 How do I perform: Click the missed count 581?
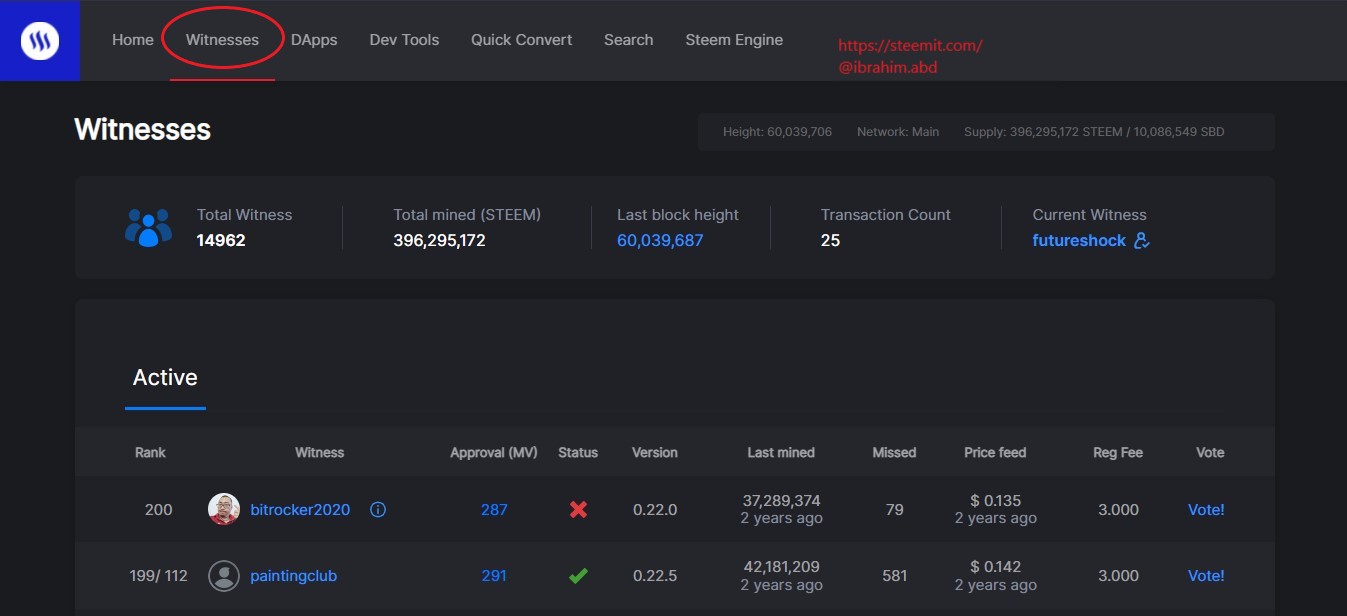(x=894, y=576)
